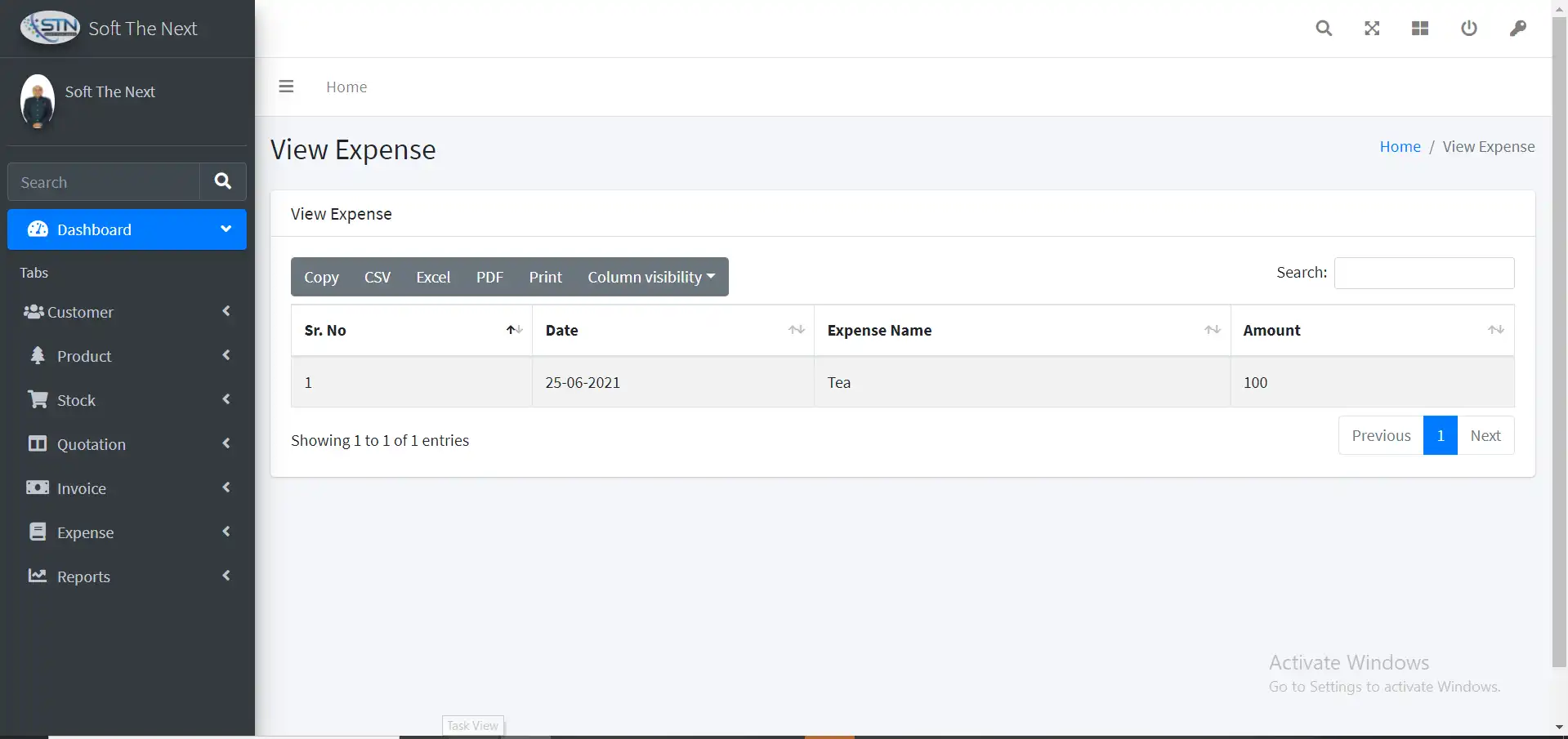Open the grid apps icon in header

1420,29
